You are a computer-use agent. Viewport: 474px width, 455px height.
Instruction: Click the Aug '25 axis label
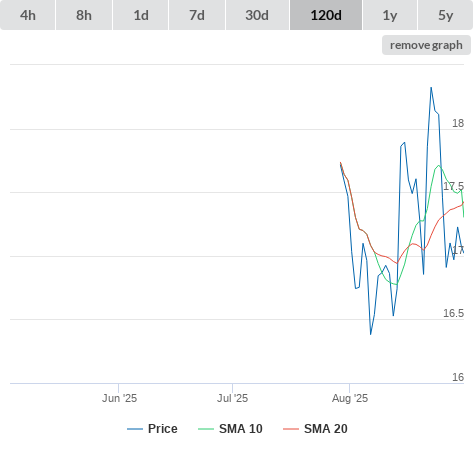[x=350, y=398]
